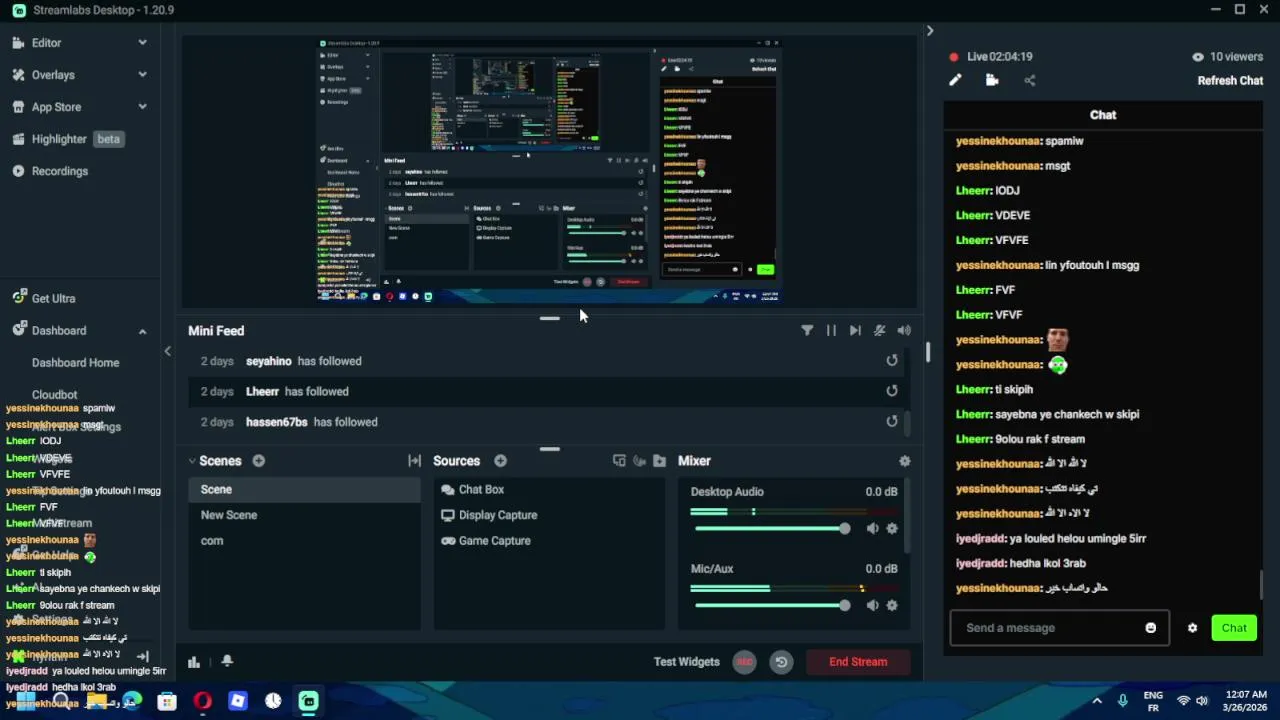
Task: Click the chat panel scrollbar
Action: [x=1261, y=584]
